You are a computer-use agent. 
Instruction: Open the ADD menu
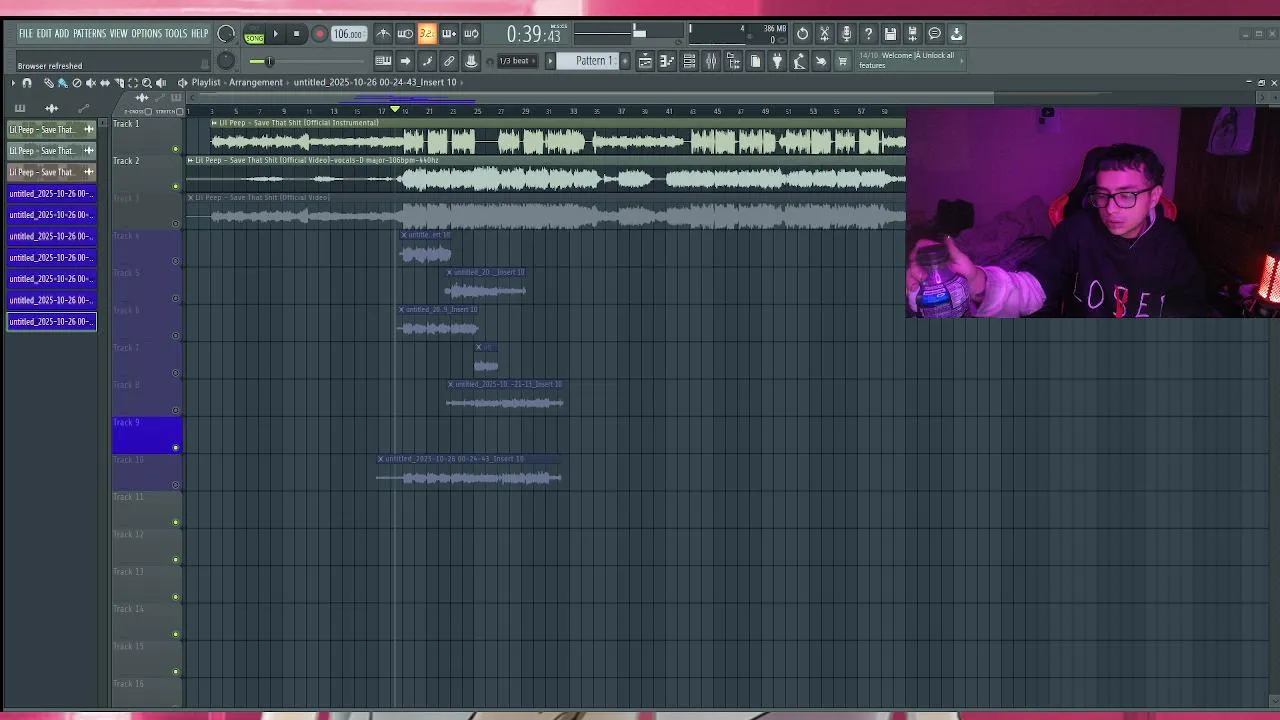click(62, 34)
